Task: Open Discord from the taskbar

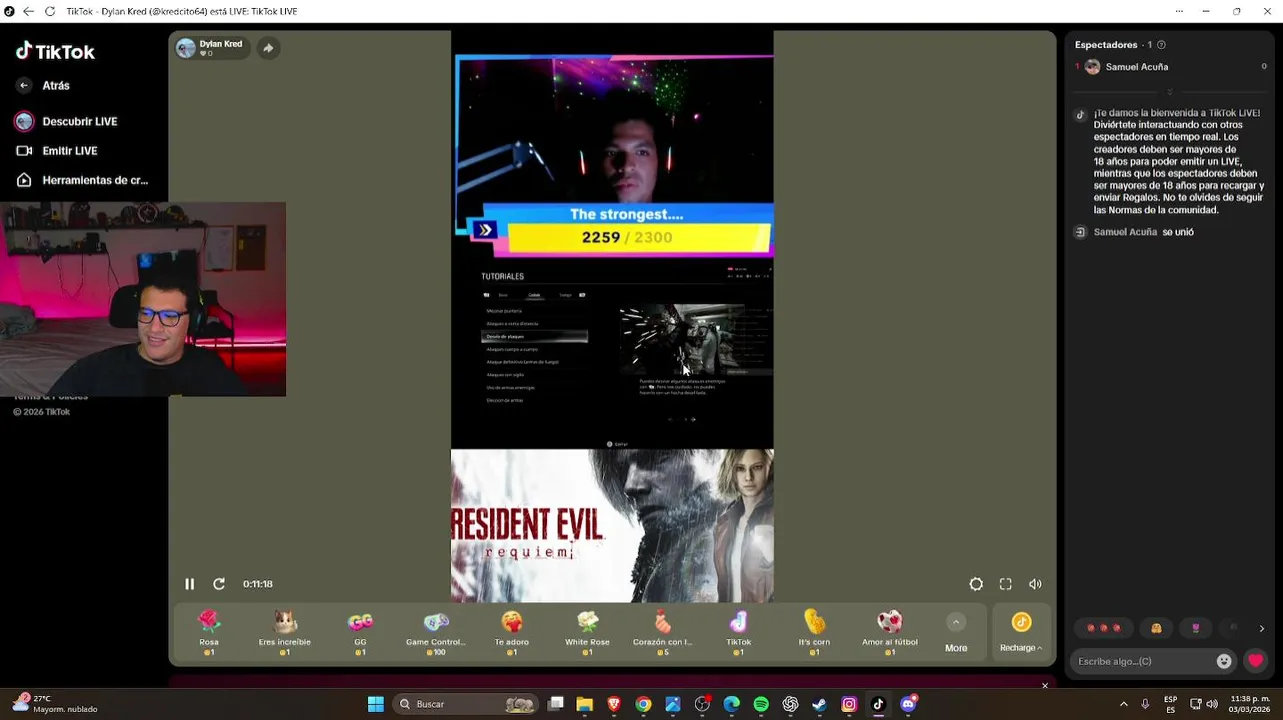Action: pos(908,704)
